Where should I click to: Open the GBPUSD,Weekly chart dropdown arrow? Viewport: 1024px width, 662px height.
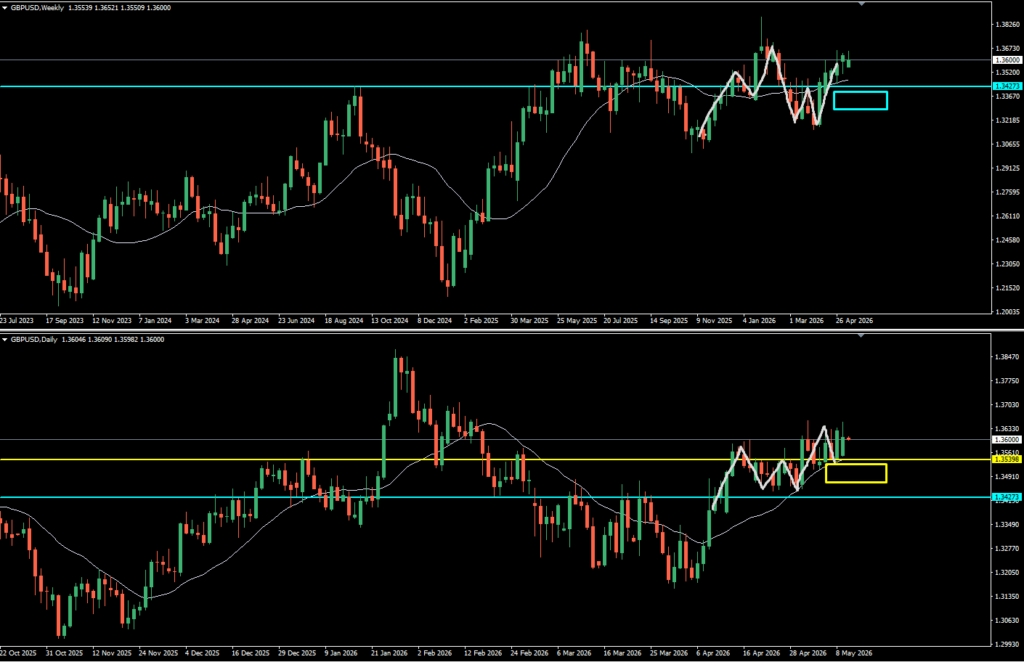(5, 8)
